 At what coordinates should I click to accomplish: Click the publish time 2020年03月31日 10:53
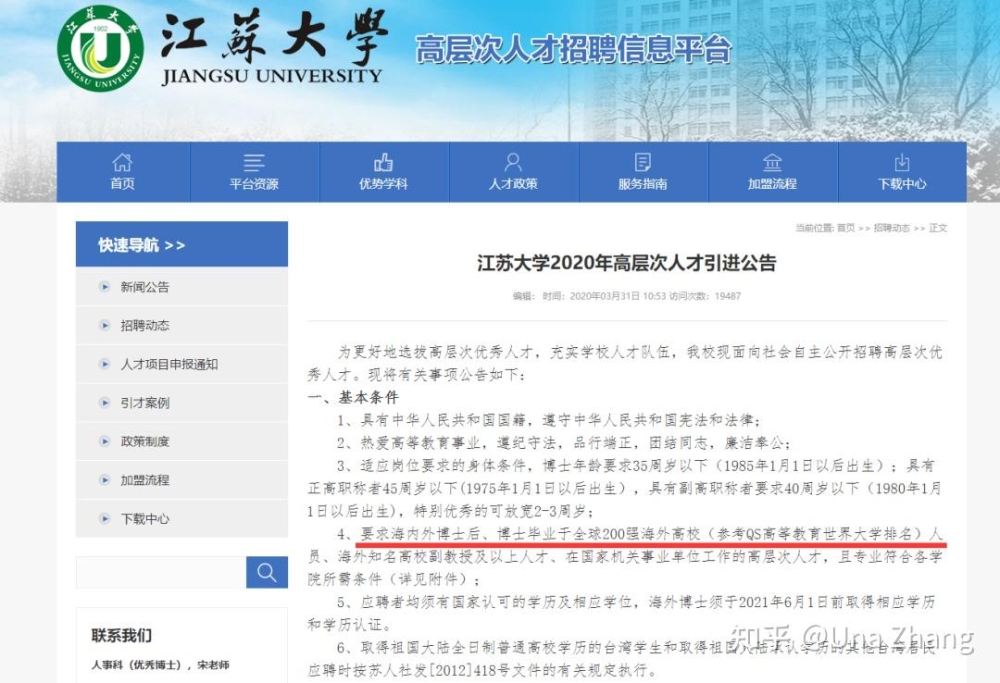coord(617,296)
